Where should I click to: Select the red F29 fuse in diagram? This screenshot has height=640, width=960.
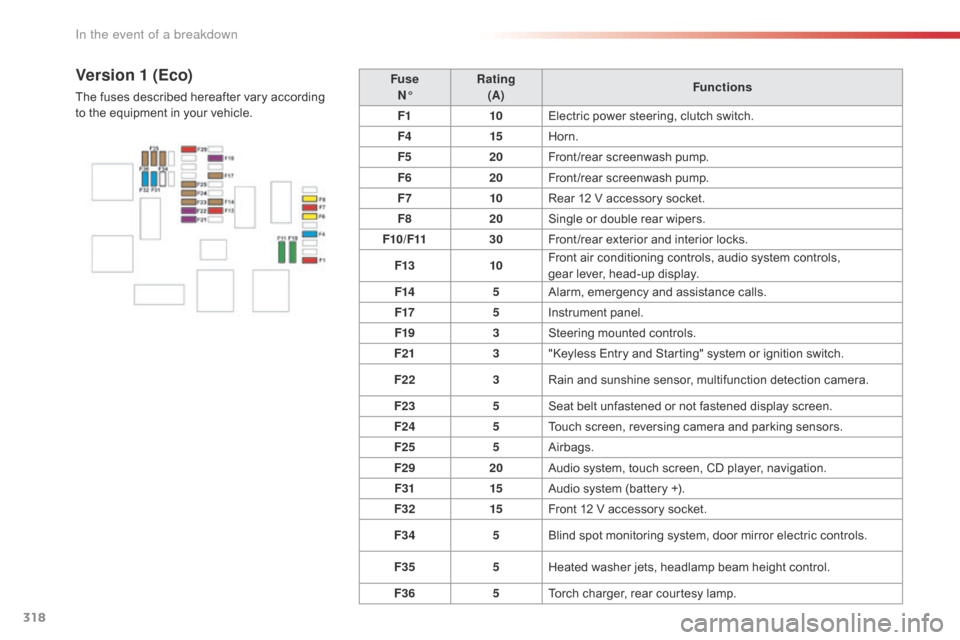[x=188, y=149]
